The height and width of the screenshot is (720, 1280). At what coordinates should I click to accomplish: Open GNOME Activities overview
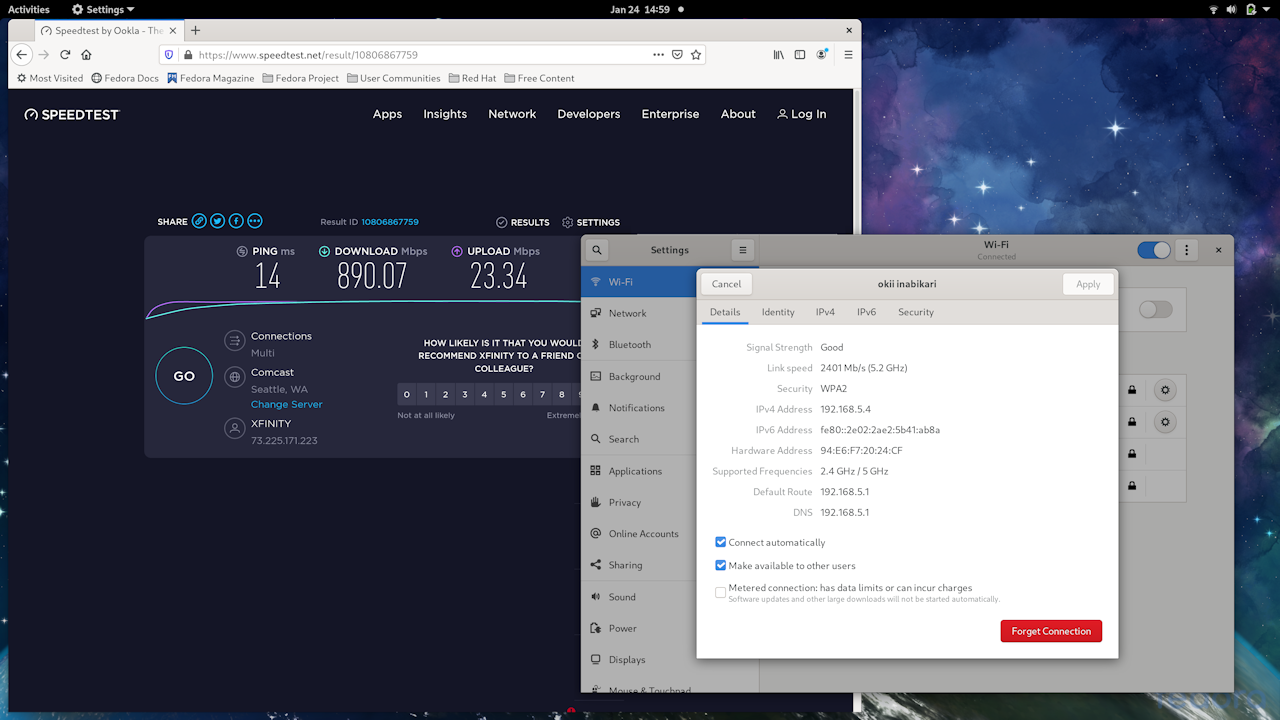29,9
